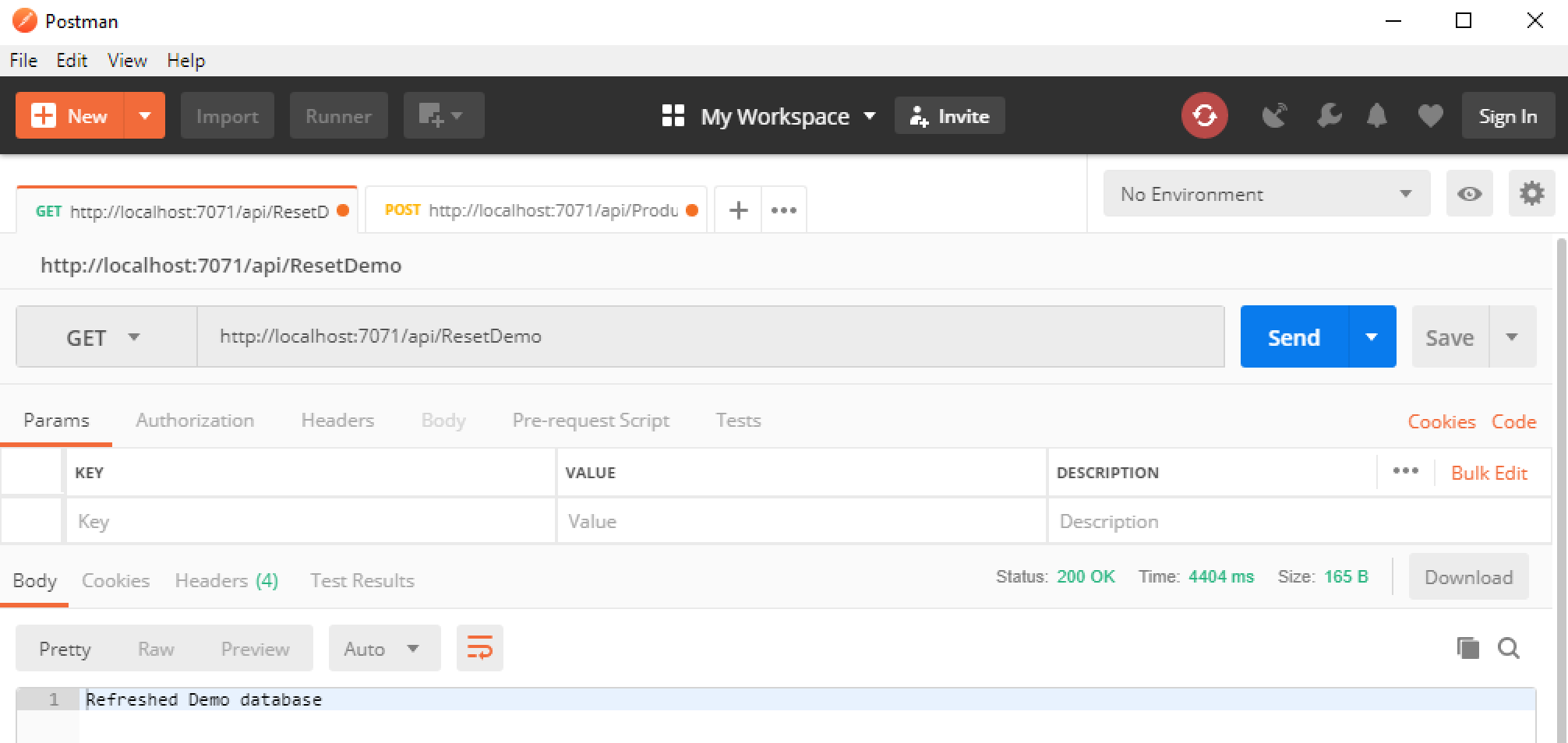Open settings via the wrench icon
1568x743 pixels.
point(1329,116)
